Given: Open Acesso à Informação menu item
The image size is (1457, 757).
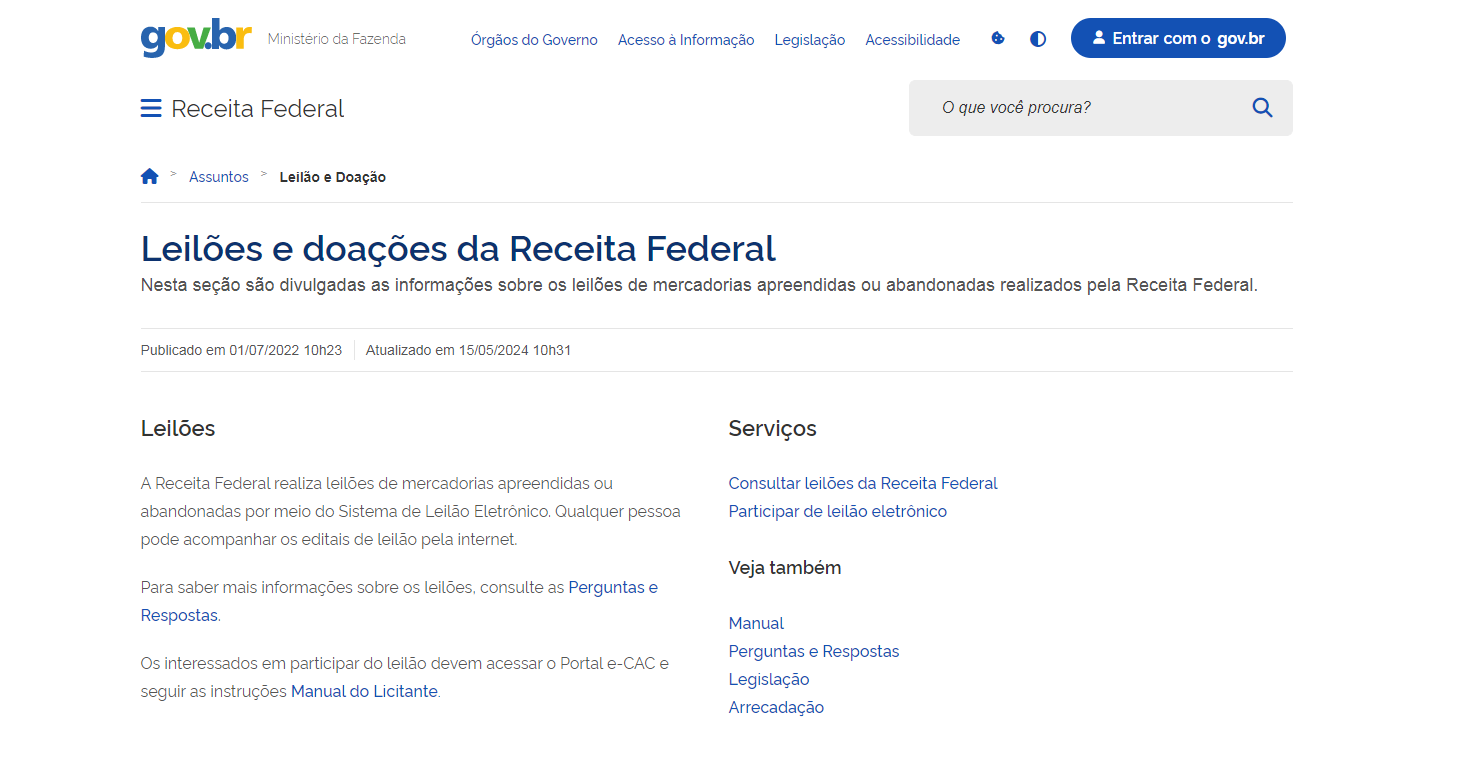Looking at the screenshot, I should point(686,40).
